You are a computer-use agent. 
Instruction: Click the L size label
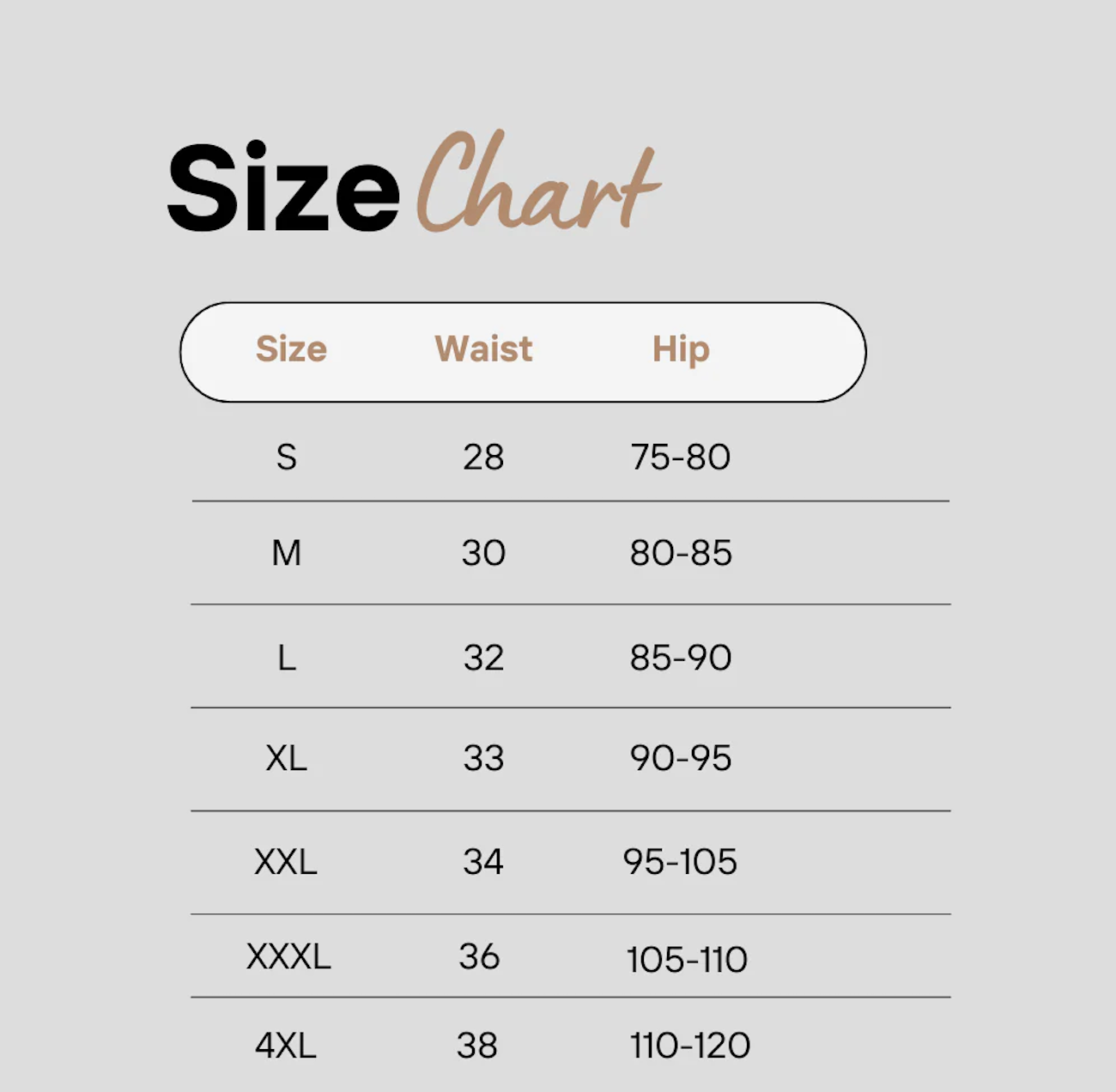[x=287, y=658]
